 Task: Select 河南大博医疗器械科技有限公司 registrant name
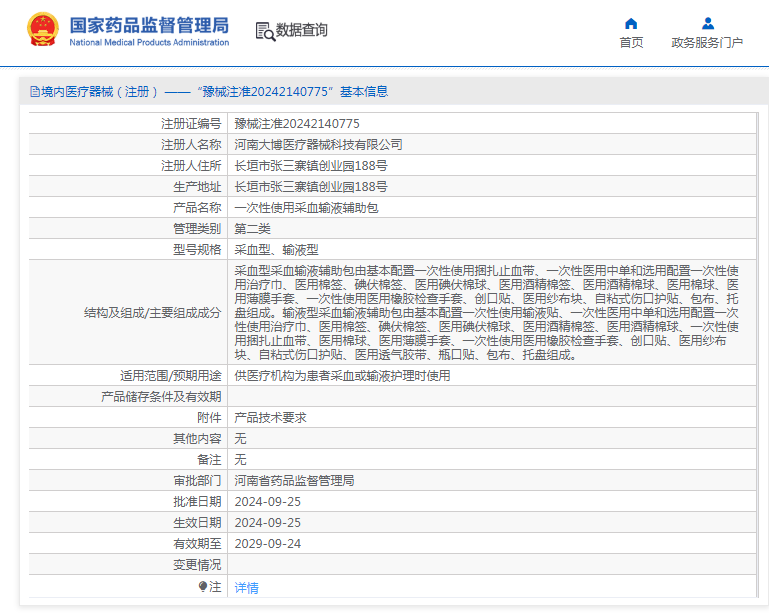click(318, 145)
